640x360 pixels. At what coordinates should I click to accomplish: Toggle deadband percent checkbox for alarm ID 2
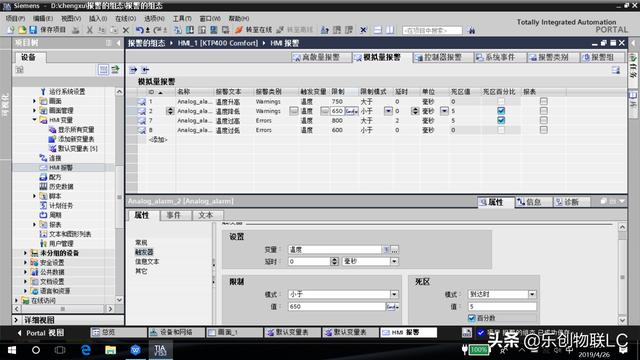(x=501, y=111)
